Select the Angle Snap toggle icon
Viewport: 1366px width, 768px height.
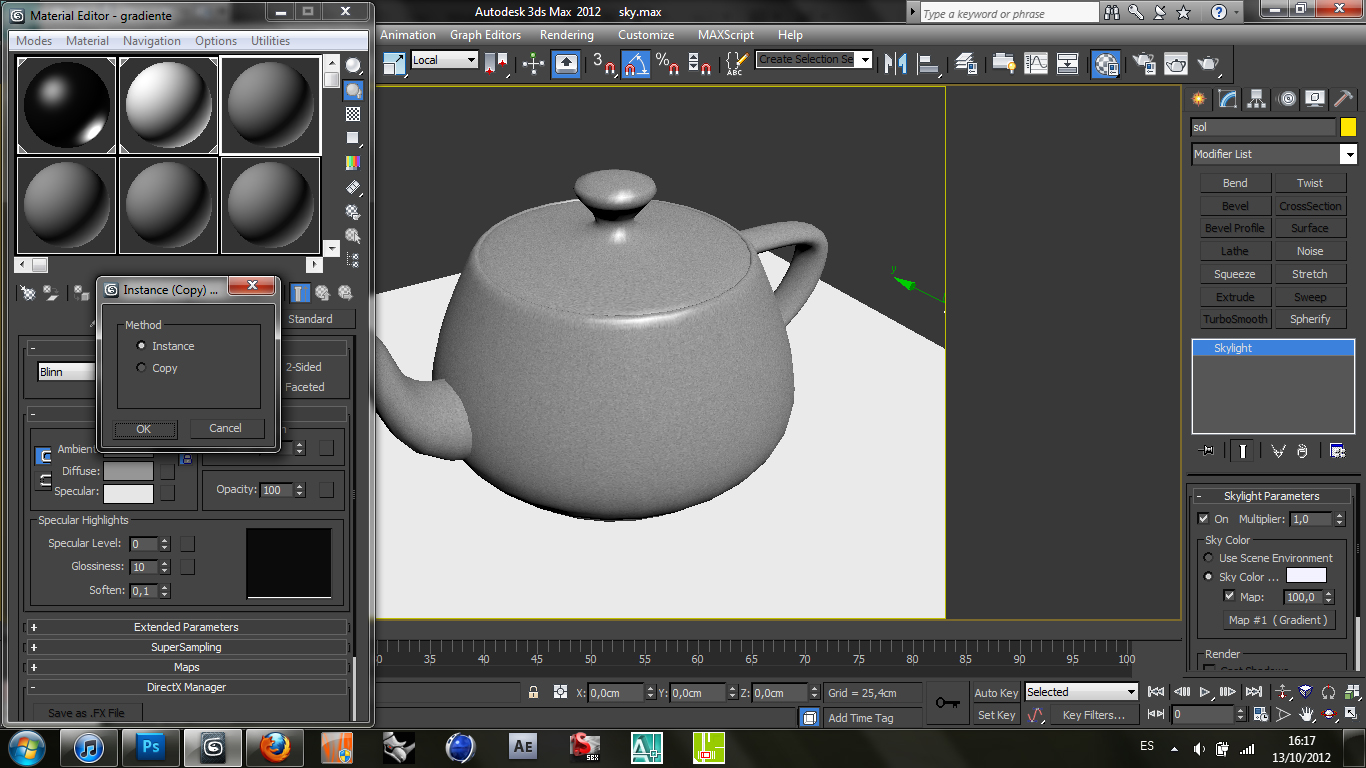[x=636, y=64]
